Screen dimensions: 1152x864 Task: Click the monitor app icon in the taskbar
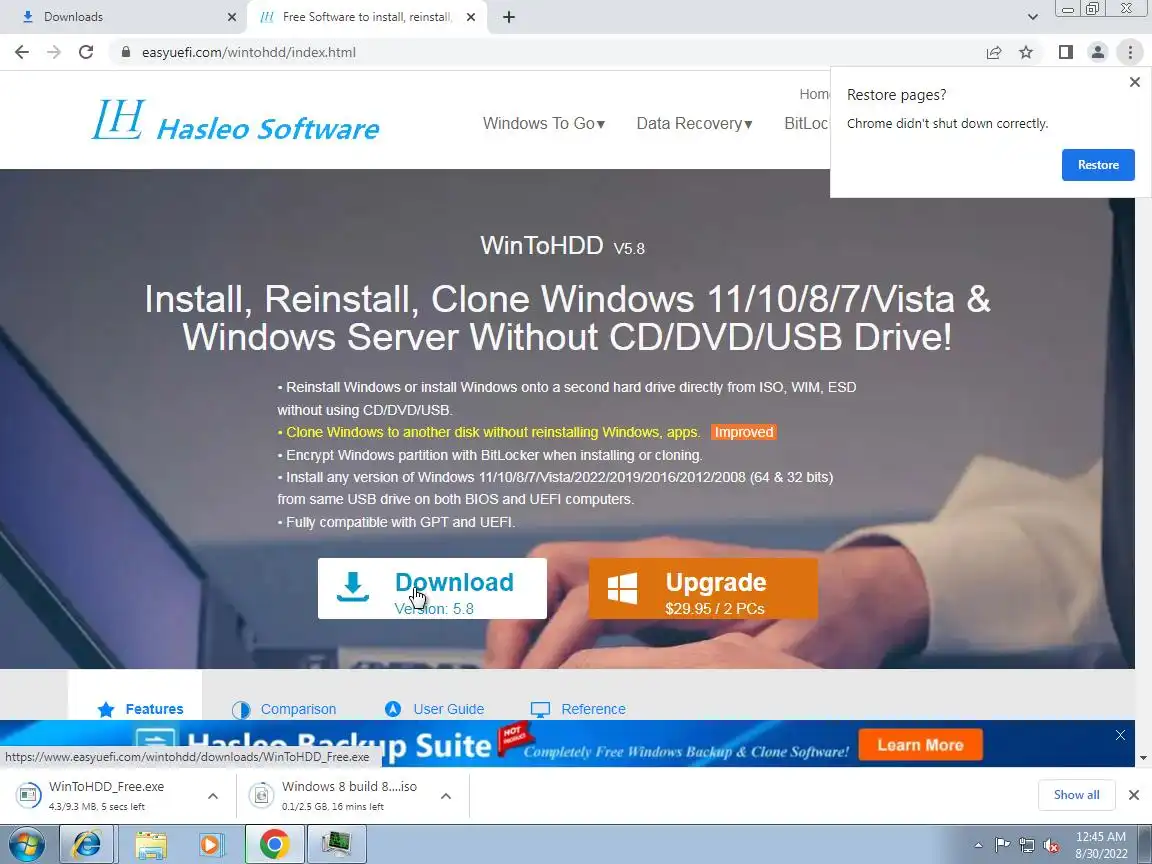[x=336, y=845]
